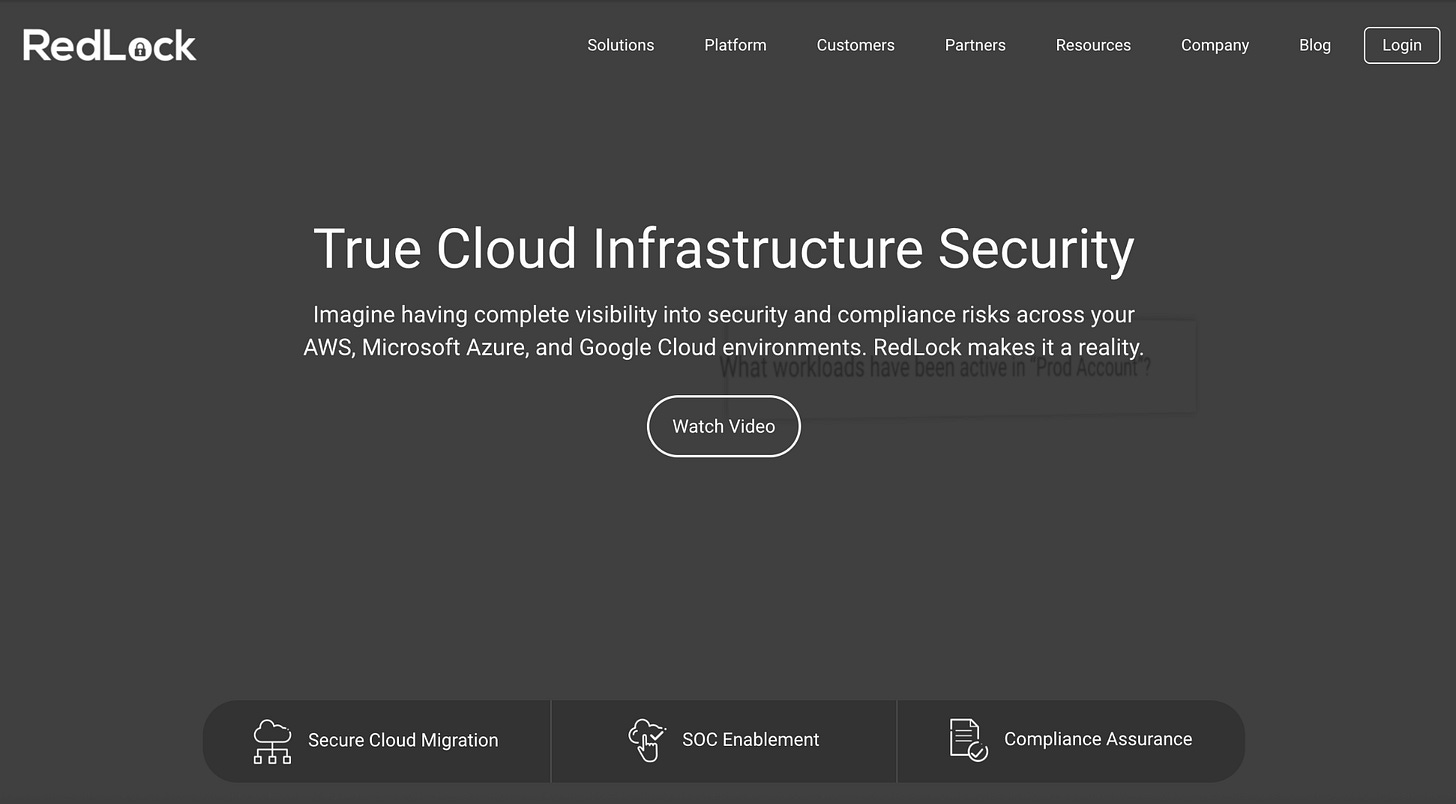Open the Platform menu
Image resolution: width=1456 pixels, height=804 pixels.
click(x=735, y=45)
